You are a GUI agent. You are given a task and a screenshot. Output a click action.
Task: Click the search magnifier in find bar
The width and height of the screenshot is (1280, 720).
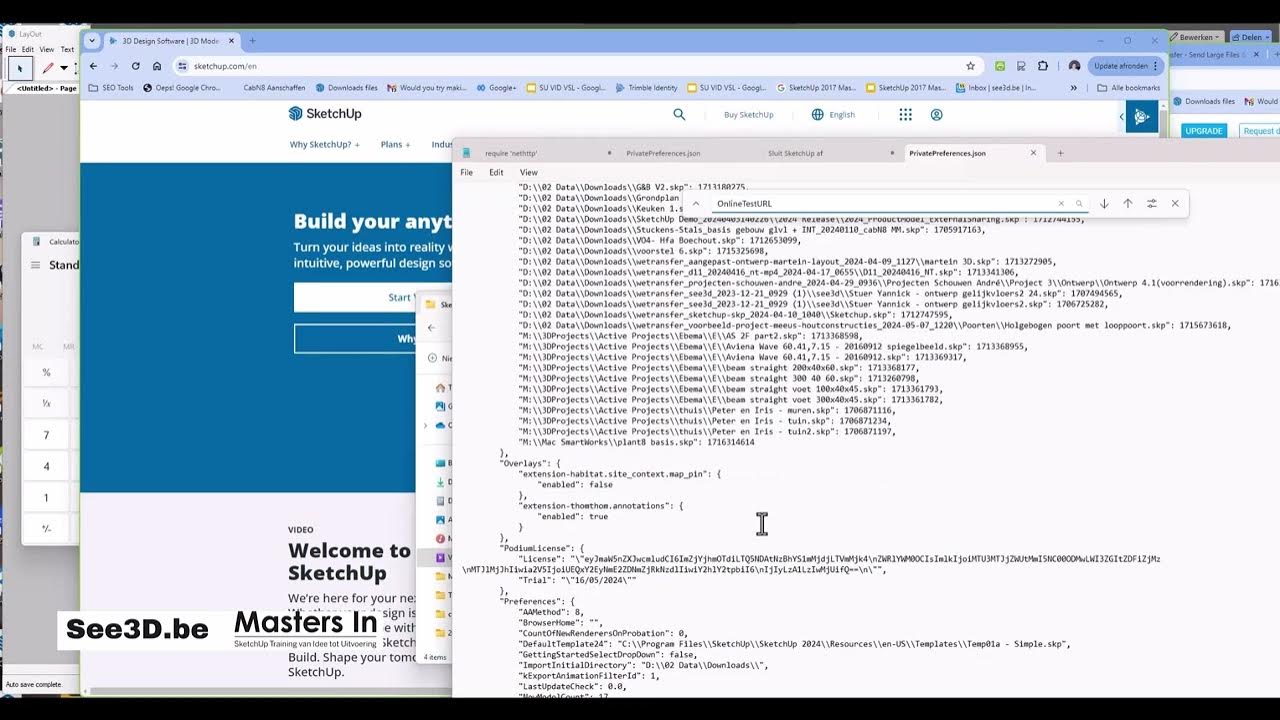pyautogui.click(x=1079, y=203)
